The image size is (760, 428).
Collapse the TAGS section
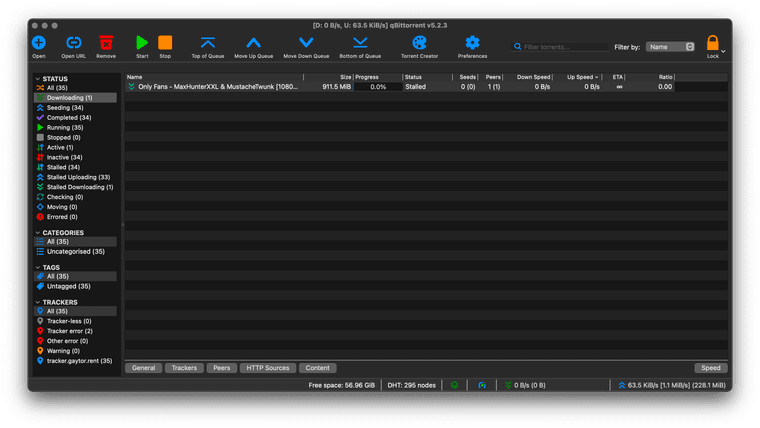(x=38, y=268)
